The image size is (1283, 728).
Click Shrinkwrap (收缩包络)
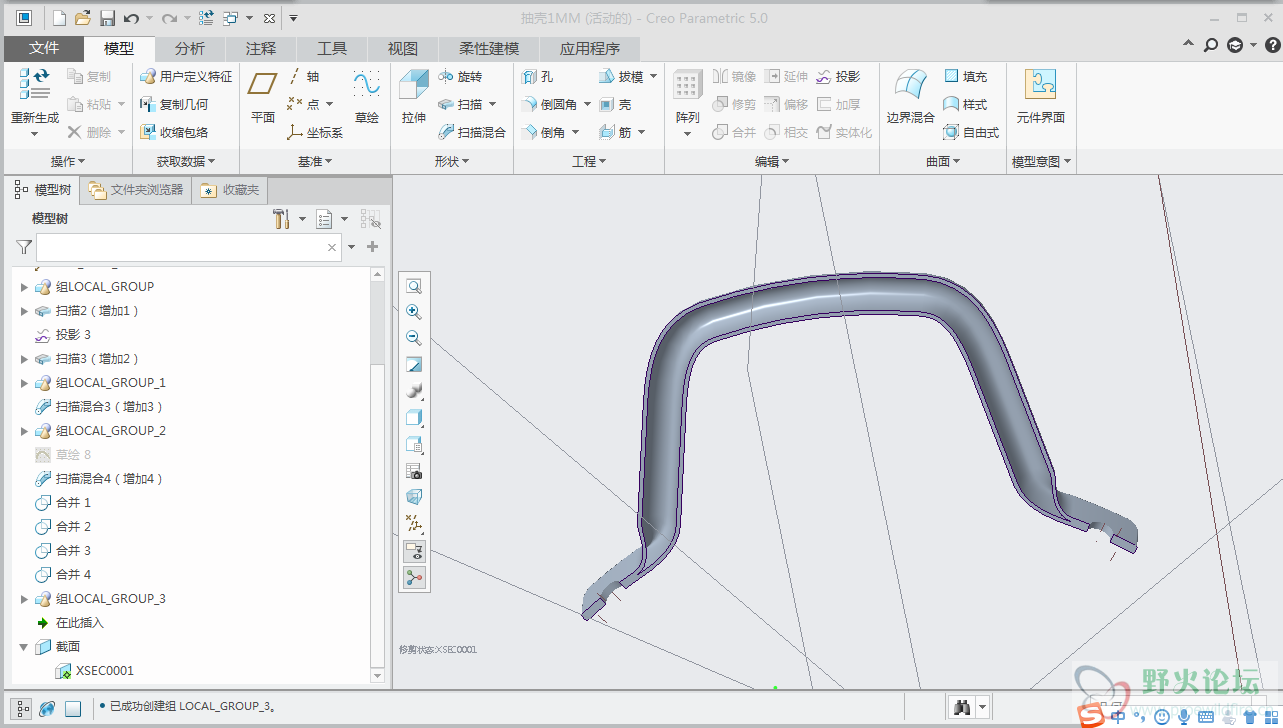point(174,132)
